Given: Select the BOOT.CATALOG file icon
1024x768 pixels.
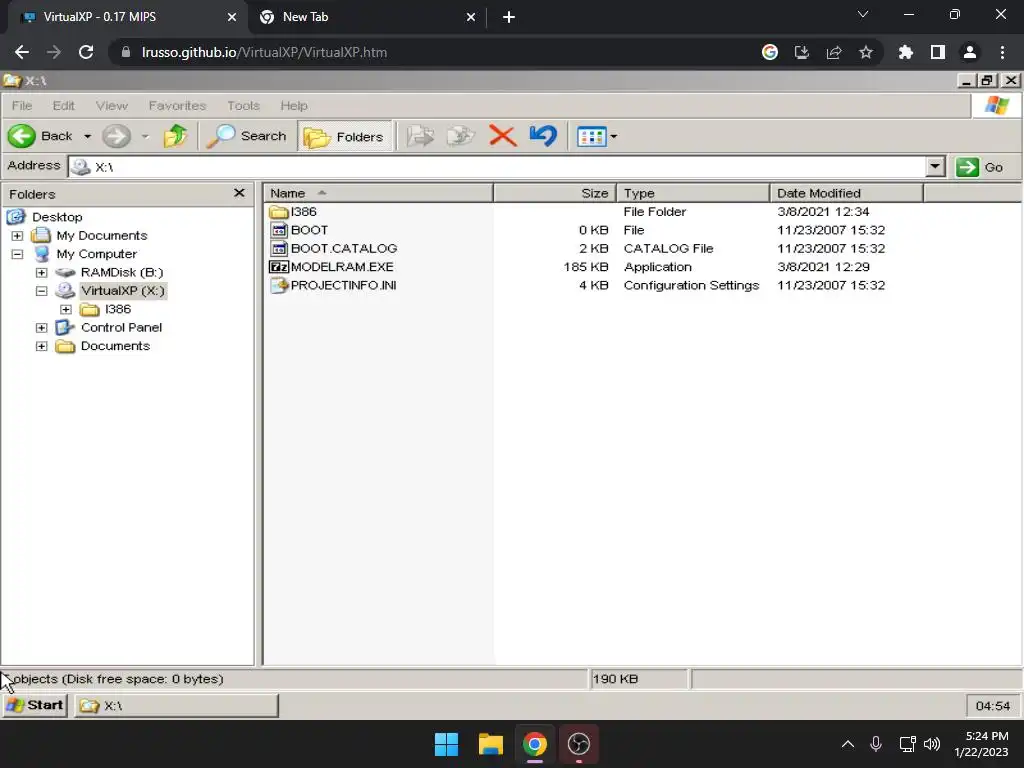Looking at the screenshot, I should (279, 248).
